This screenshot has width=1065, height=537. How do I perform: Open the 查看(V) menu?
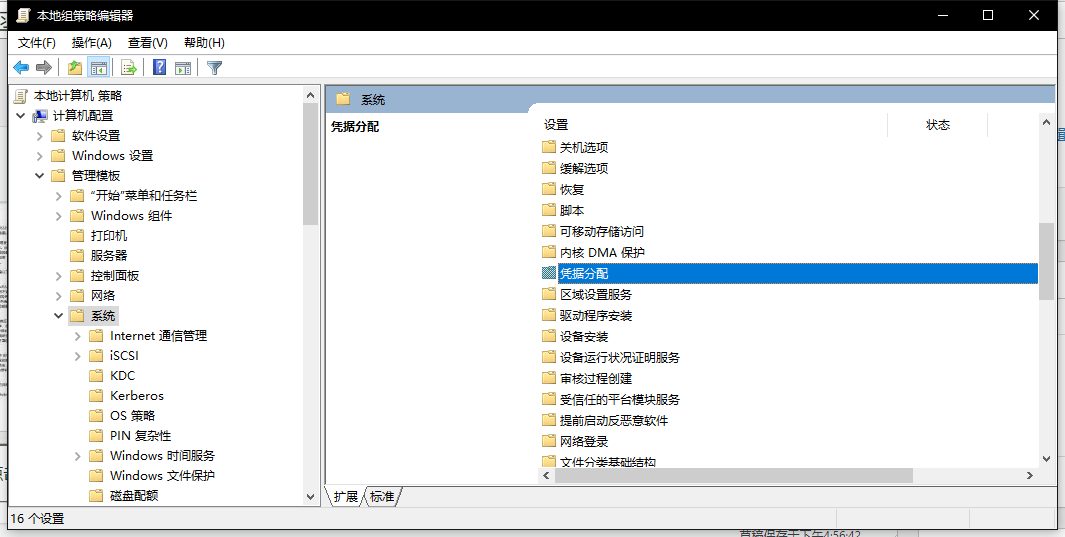147,43
